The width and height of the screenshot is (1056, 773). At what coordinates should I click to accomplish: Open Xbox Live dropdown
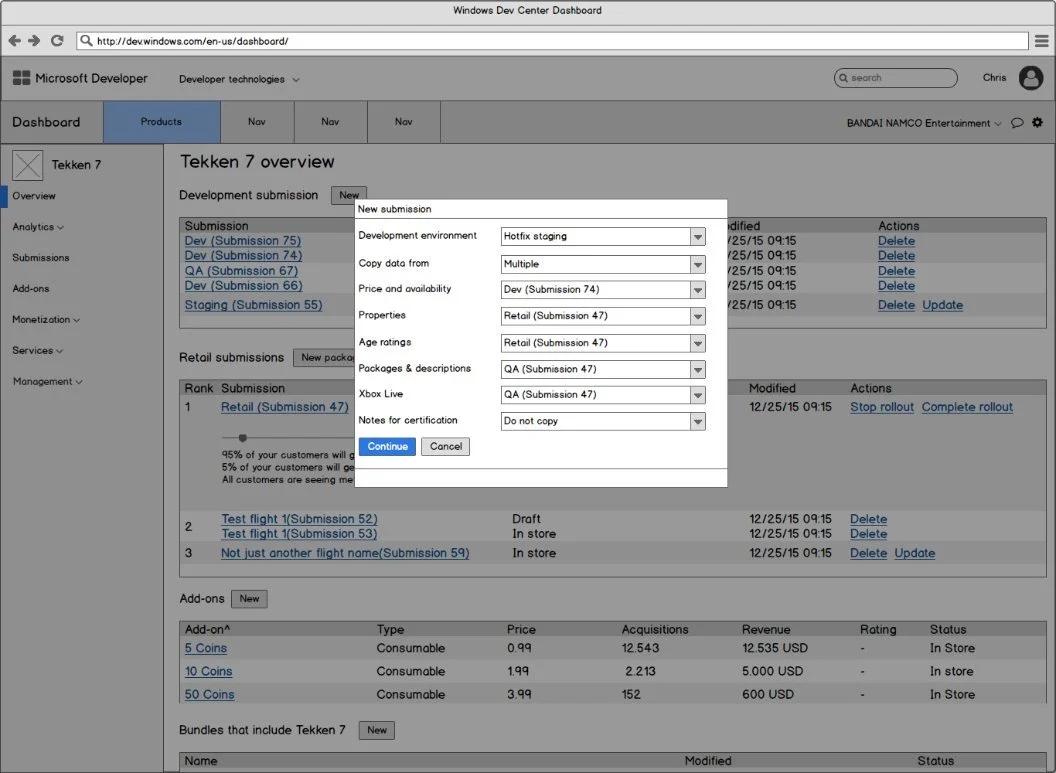pos(603,395)
